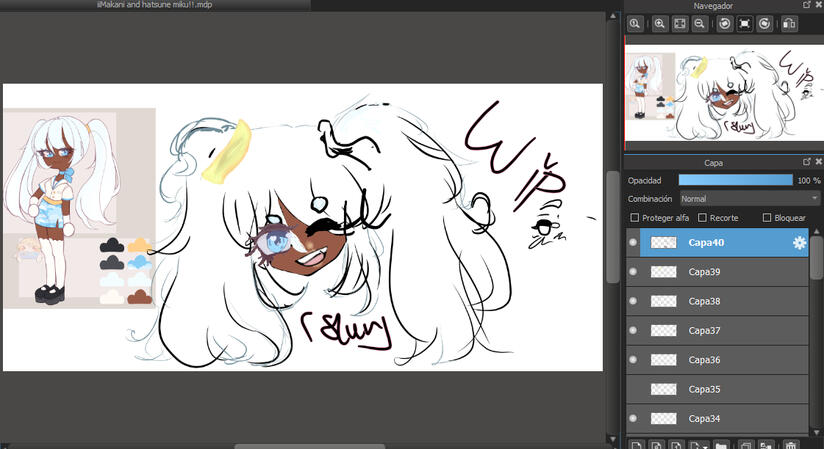Open the Combinación blend mode dropdown
The height and width of the screenshot is (449, 824).
click(749, 199)
